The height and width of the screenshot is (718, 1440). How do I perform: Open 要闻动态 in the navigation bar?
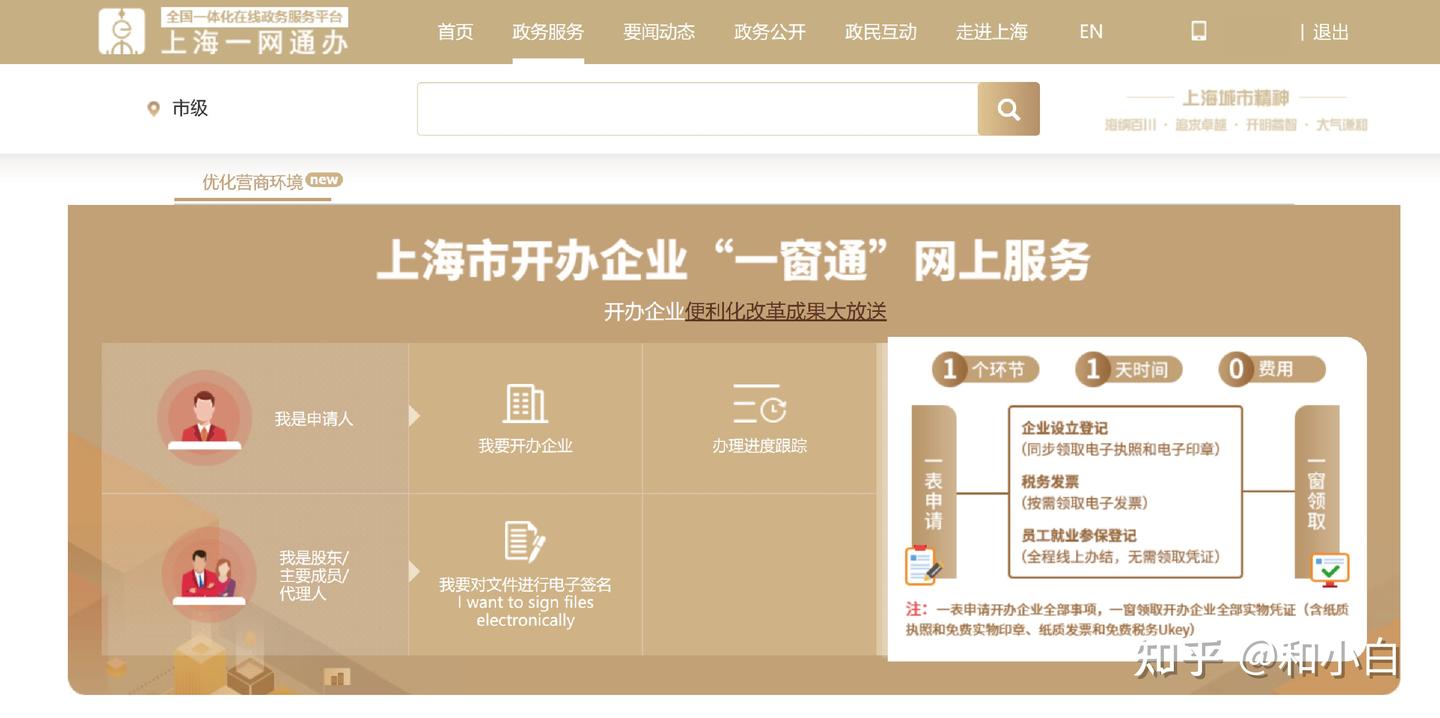click(x=659, y=32)
